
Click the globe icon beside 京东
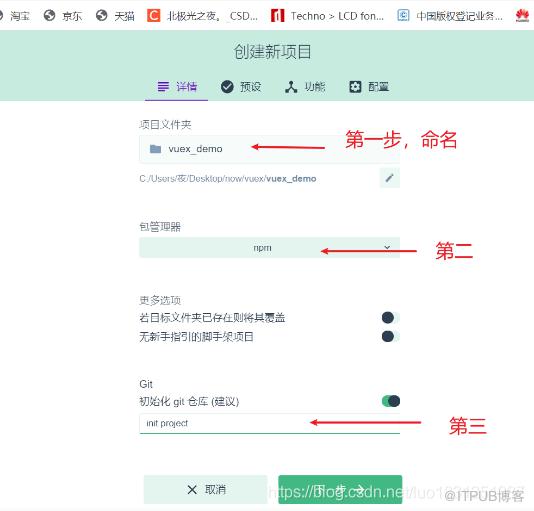(50, 15)
